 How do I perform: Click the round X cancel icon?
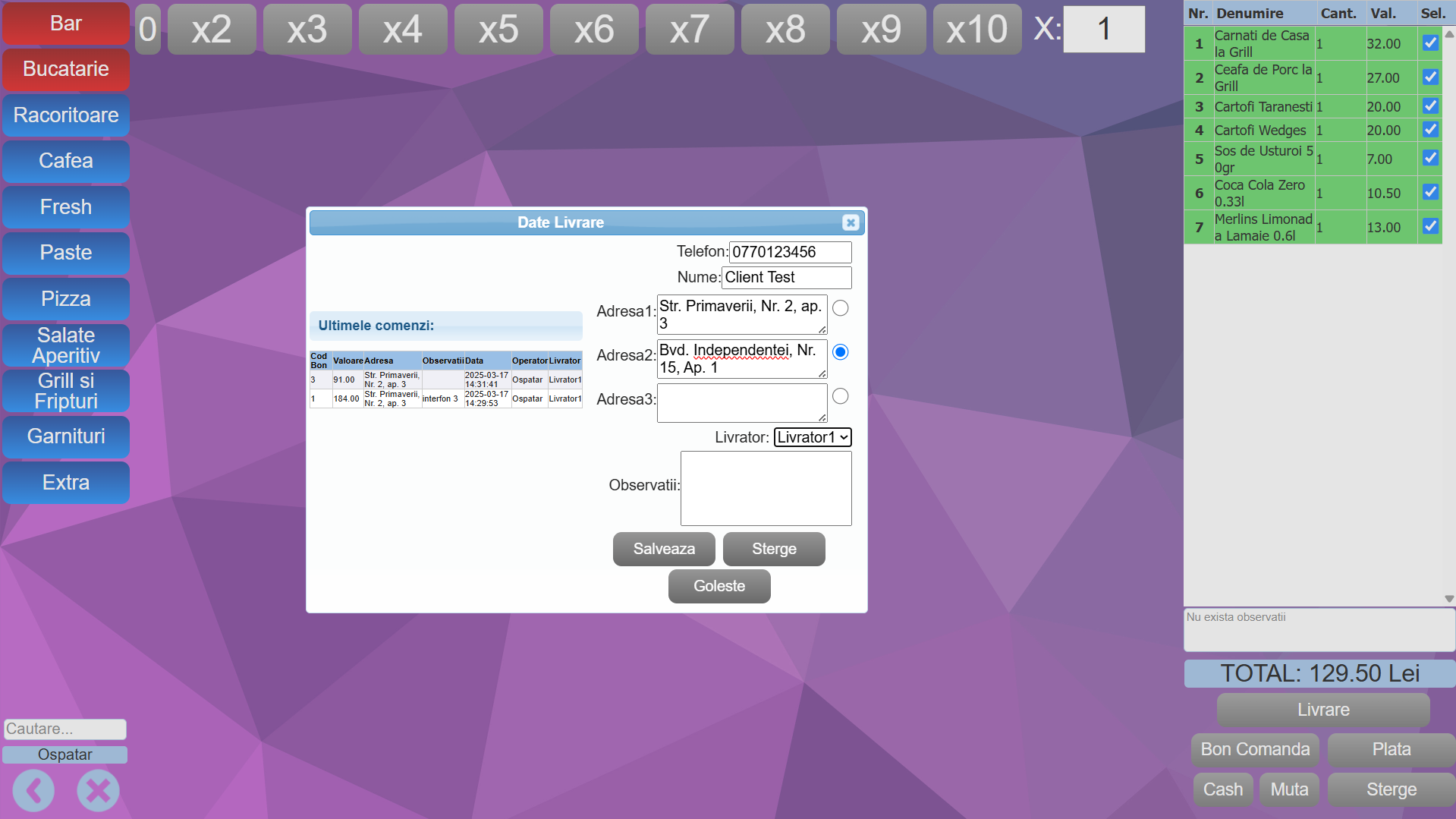tap(98, 791)
